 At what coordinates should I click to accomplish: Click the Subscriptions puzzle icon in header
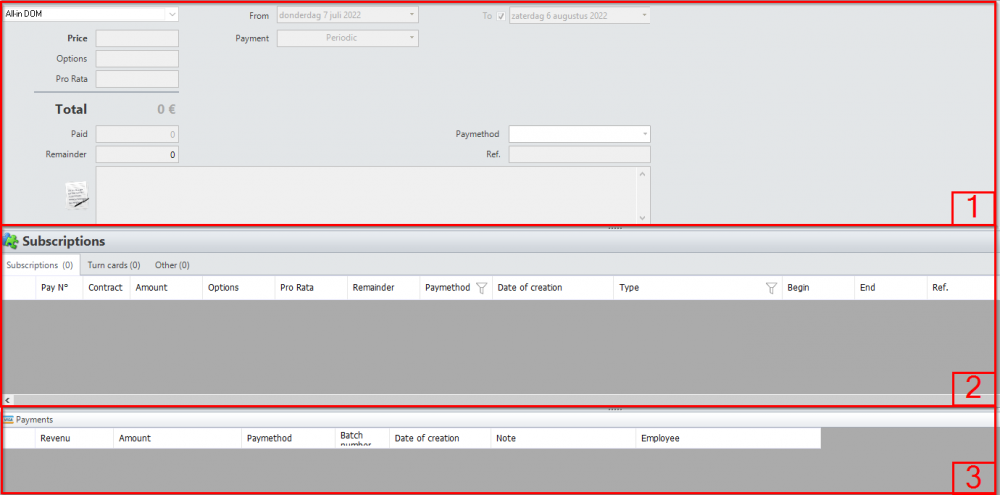[11, 241]
